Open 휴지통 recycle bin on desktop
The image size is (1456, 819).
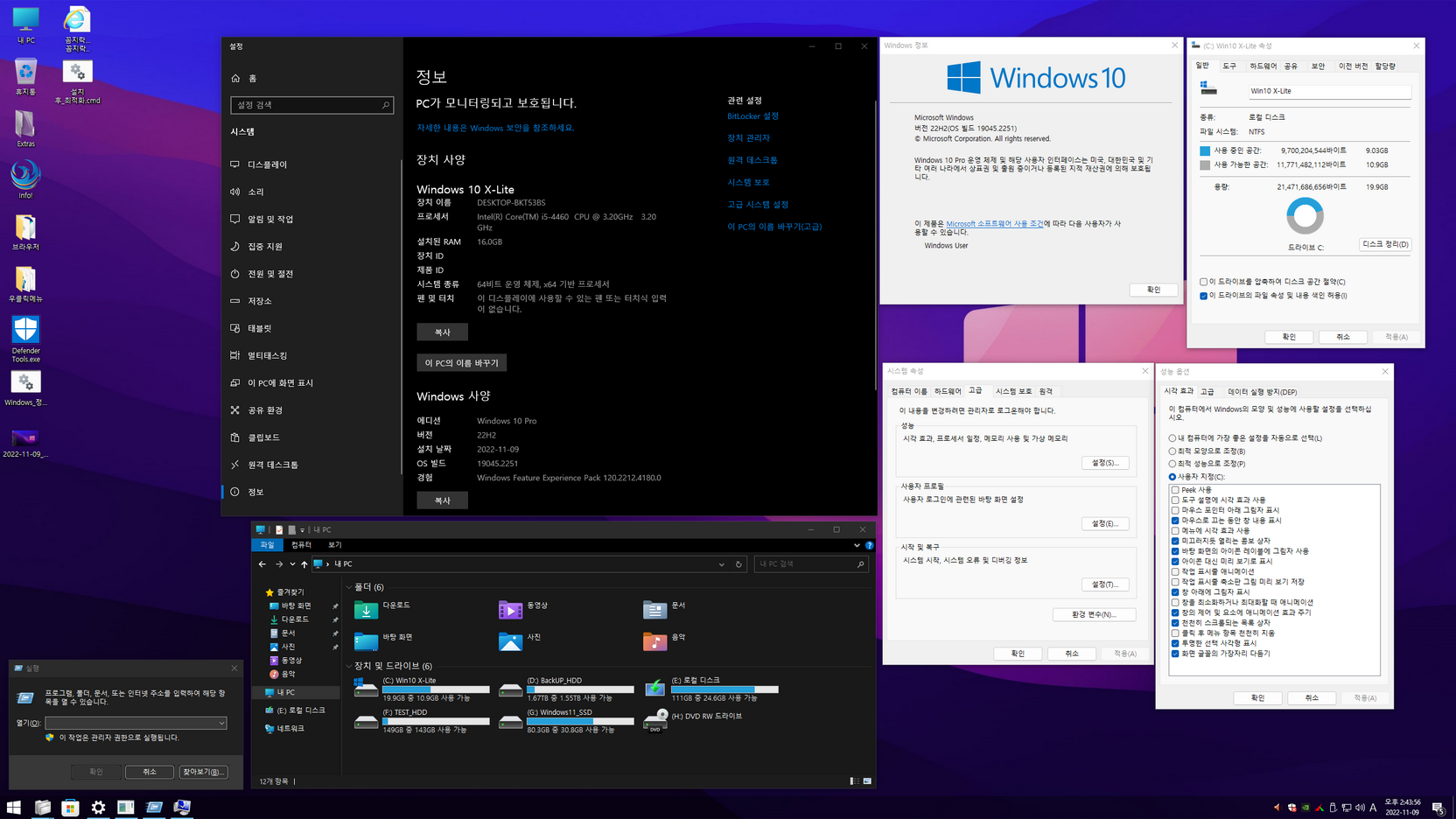(25, 76)
